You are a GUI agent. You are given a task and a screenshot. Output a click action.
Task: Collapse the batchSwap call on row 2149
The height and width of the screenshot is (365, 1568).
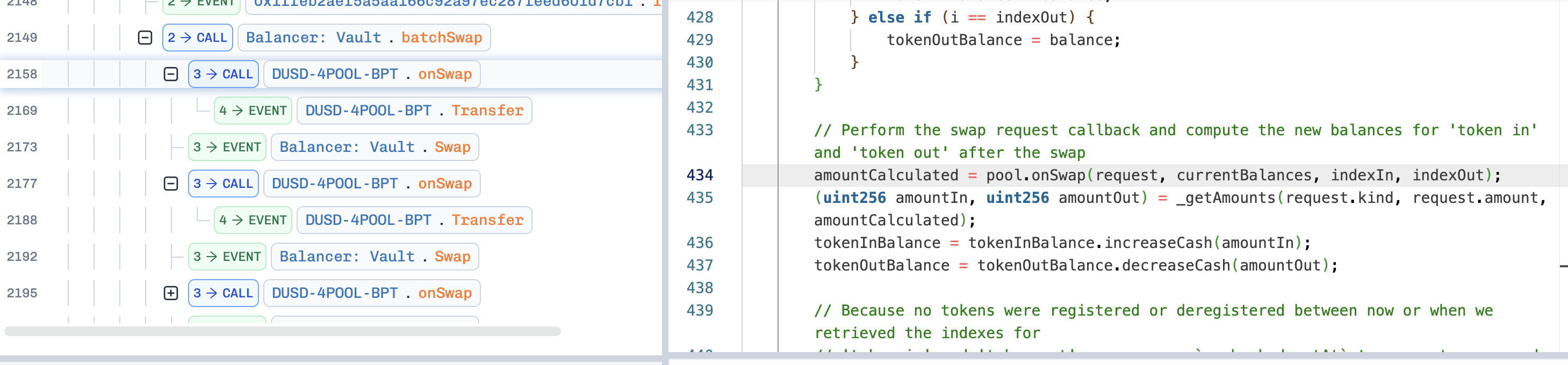[x=145, y=38]
